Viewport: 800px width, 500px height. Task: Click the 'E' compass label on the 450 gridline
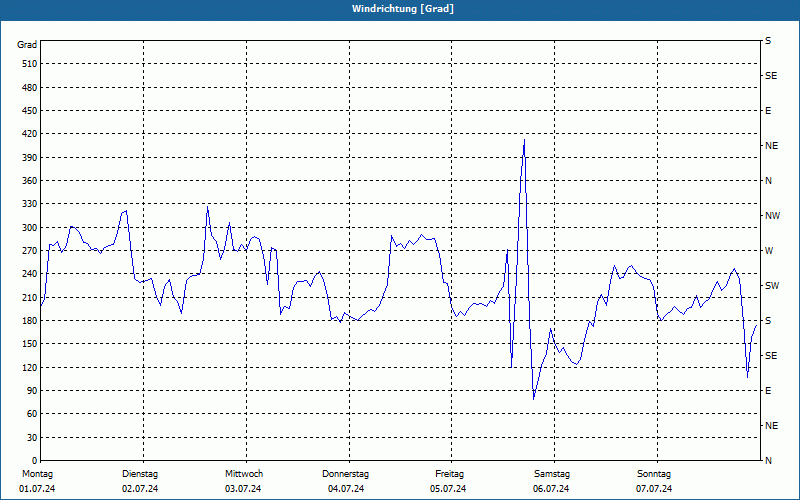coord(768,111)
